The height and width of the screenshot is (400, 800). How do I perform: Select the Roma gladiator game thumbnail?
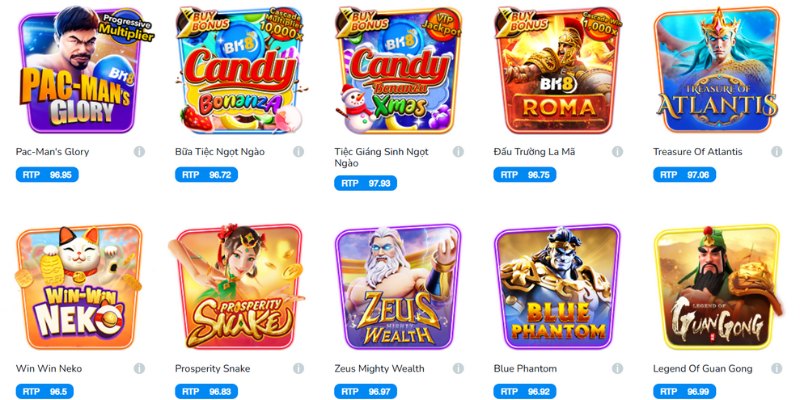(558, 71)
